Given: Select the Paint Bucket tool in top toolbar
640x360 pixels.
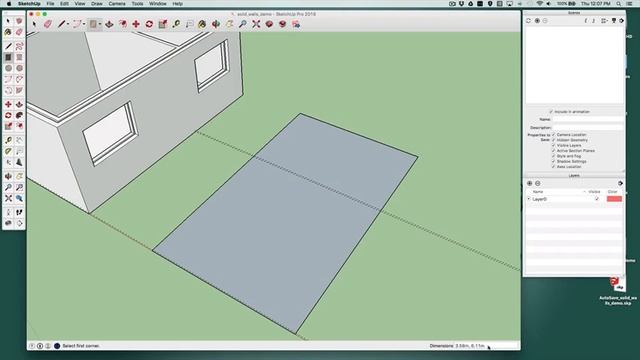Looking at the screenshot, I should pos(202,24).
